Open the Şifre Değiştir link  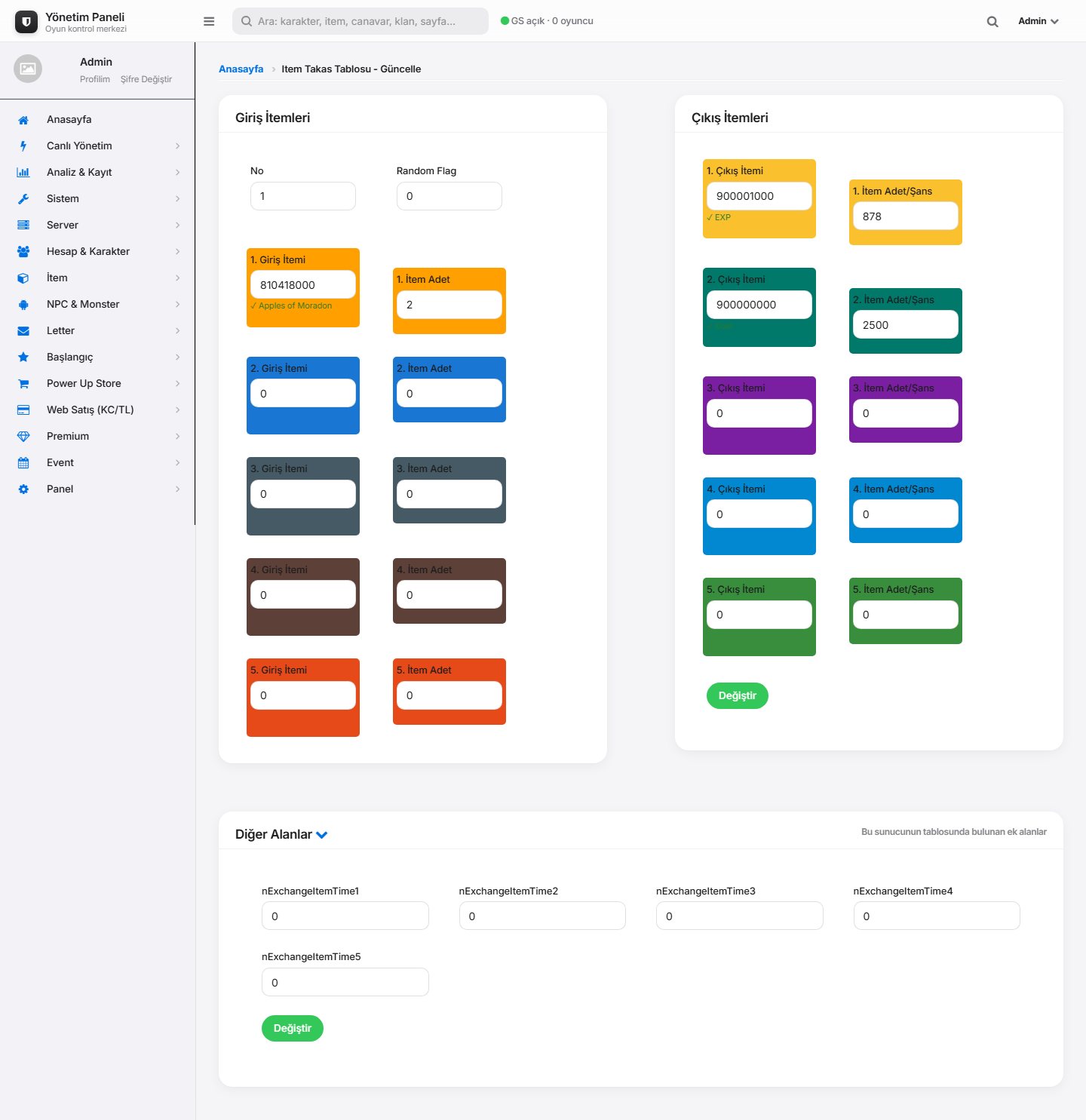146,79
